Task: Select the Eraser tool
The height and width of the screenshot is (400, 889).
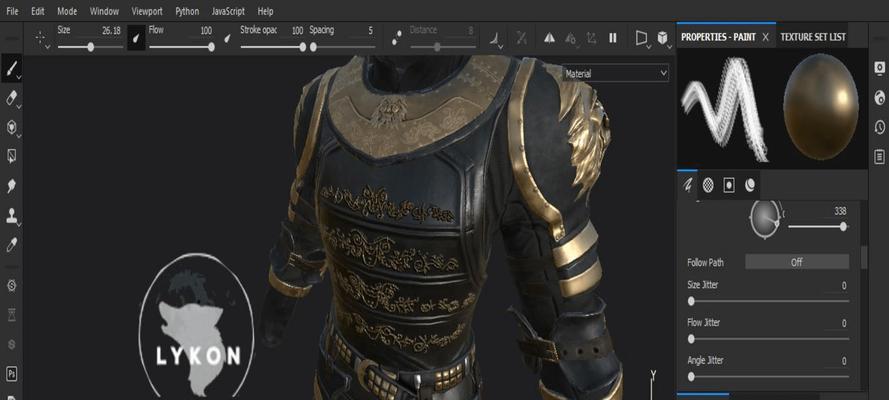Action: point(10,98)
